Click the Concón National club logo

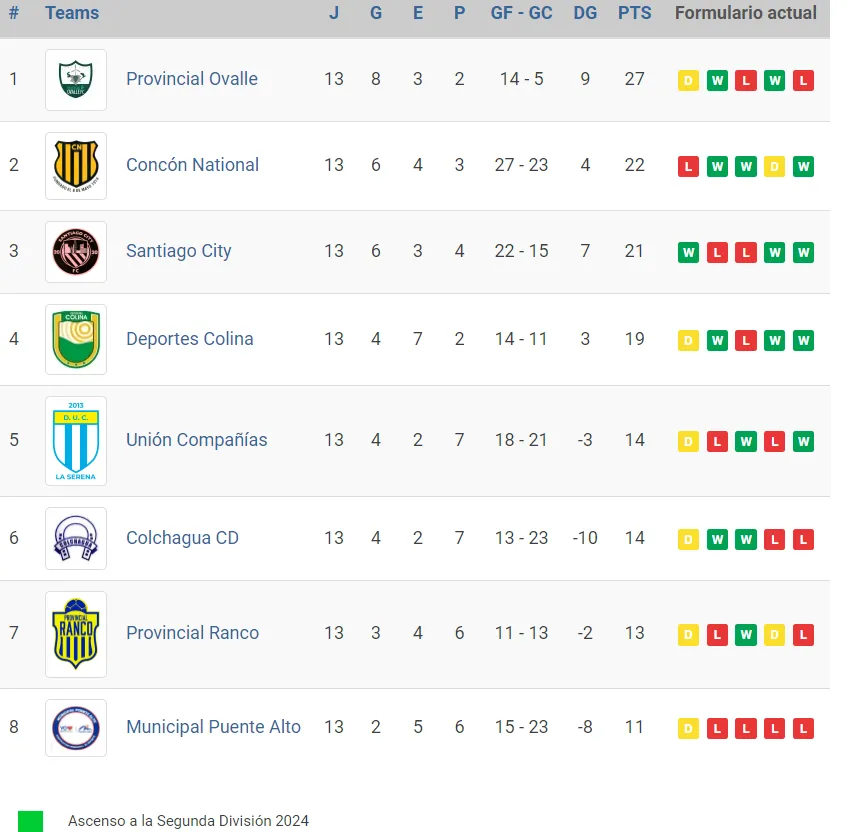(x=75, y=165)
